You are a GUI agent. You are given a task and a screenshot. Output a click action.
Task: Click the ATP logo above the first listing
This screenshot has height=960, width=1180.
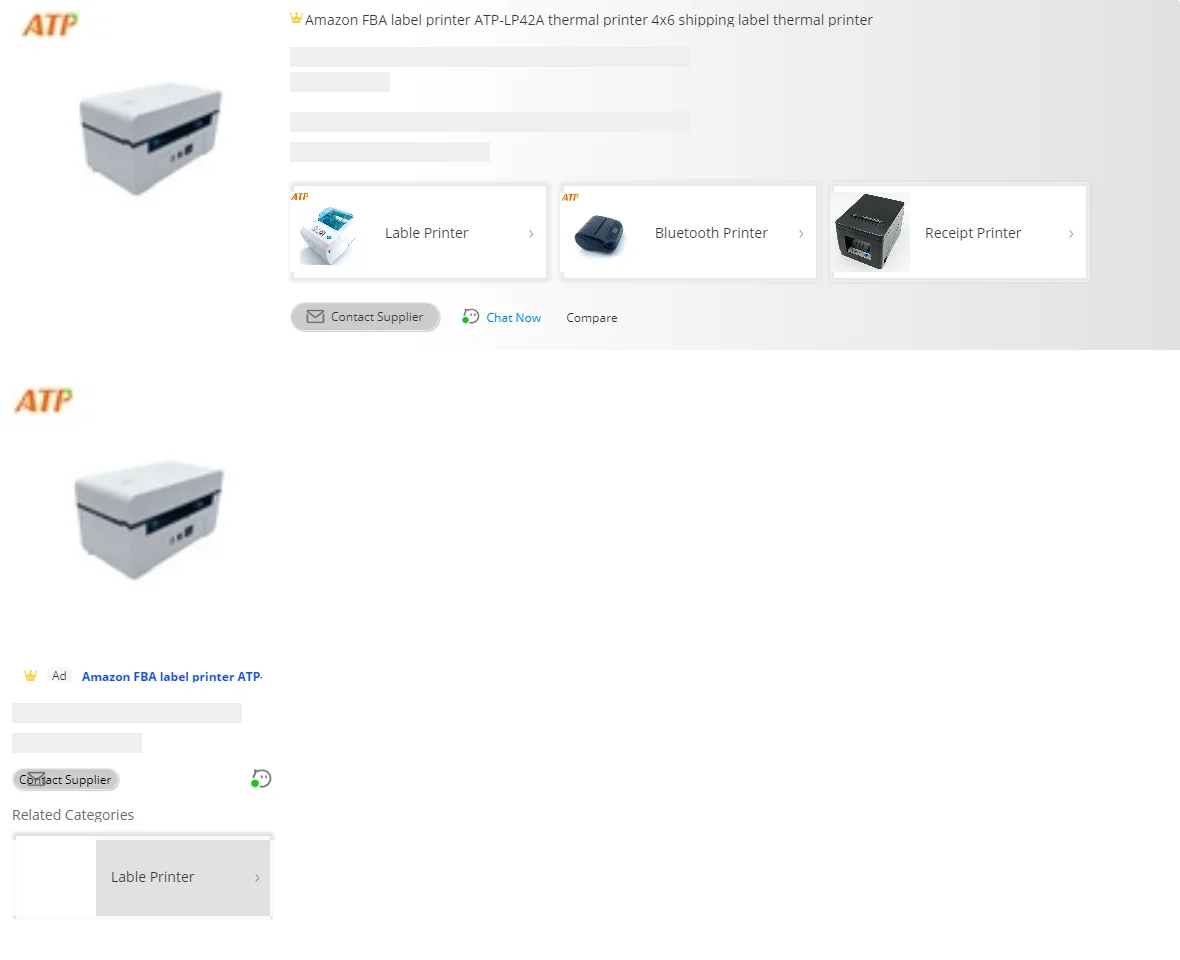coord(50,25)
